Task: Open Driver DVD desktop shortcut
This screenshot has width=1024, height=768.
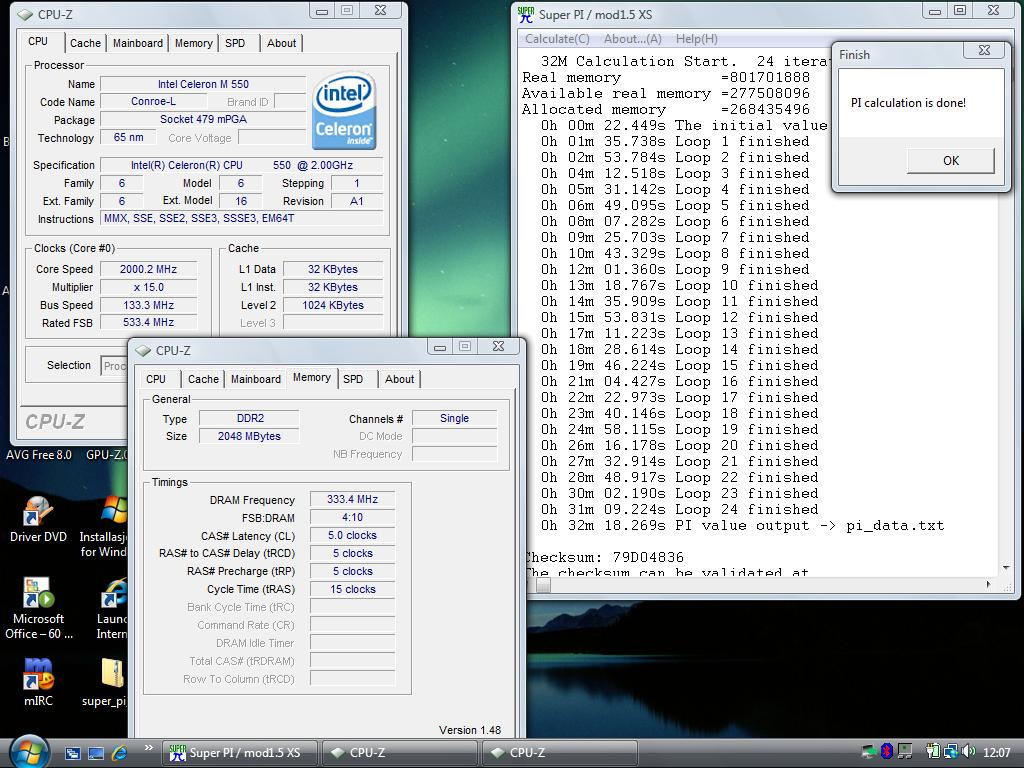Action: click(38, 519)
